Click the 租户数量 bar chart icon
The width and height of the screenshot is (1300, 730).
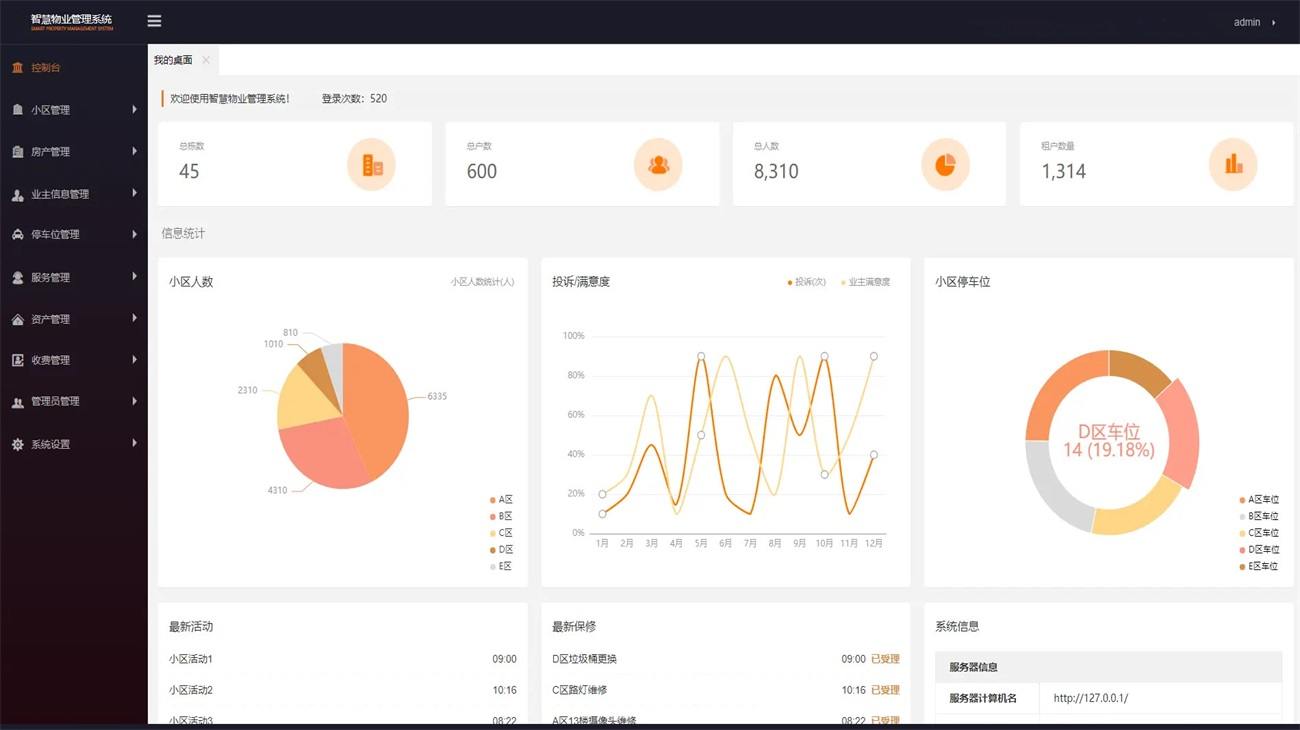(1232, 164)
